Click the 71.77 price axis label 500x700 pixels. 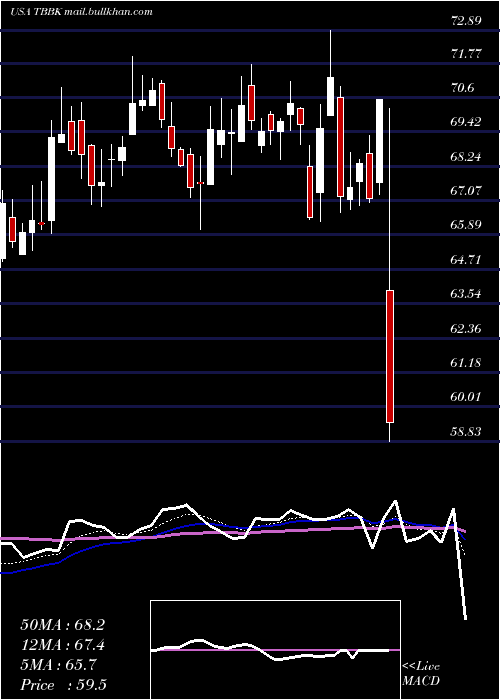[x=466, y=54]
